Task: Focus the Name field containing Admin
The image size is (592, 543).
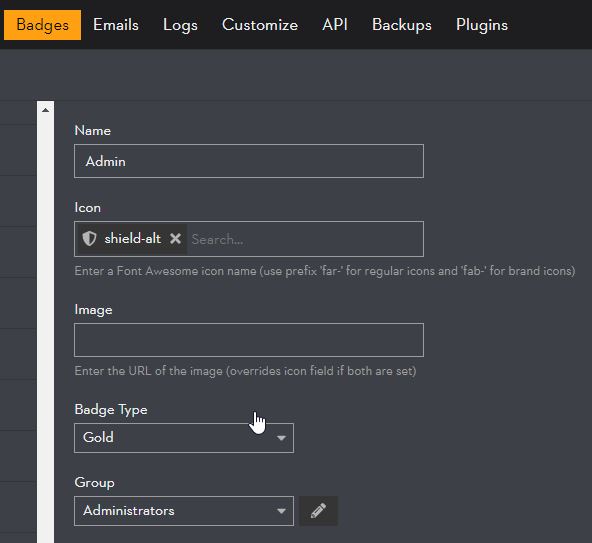Action: pyautogui.click(x=249, y=161)
